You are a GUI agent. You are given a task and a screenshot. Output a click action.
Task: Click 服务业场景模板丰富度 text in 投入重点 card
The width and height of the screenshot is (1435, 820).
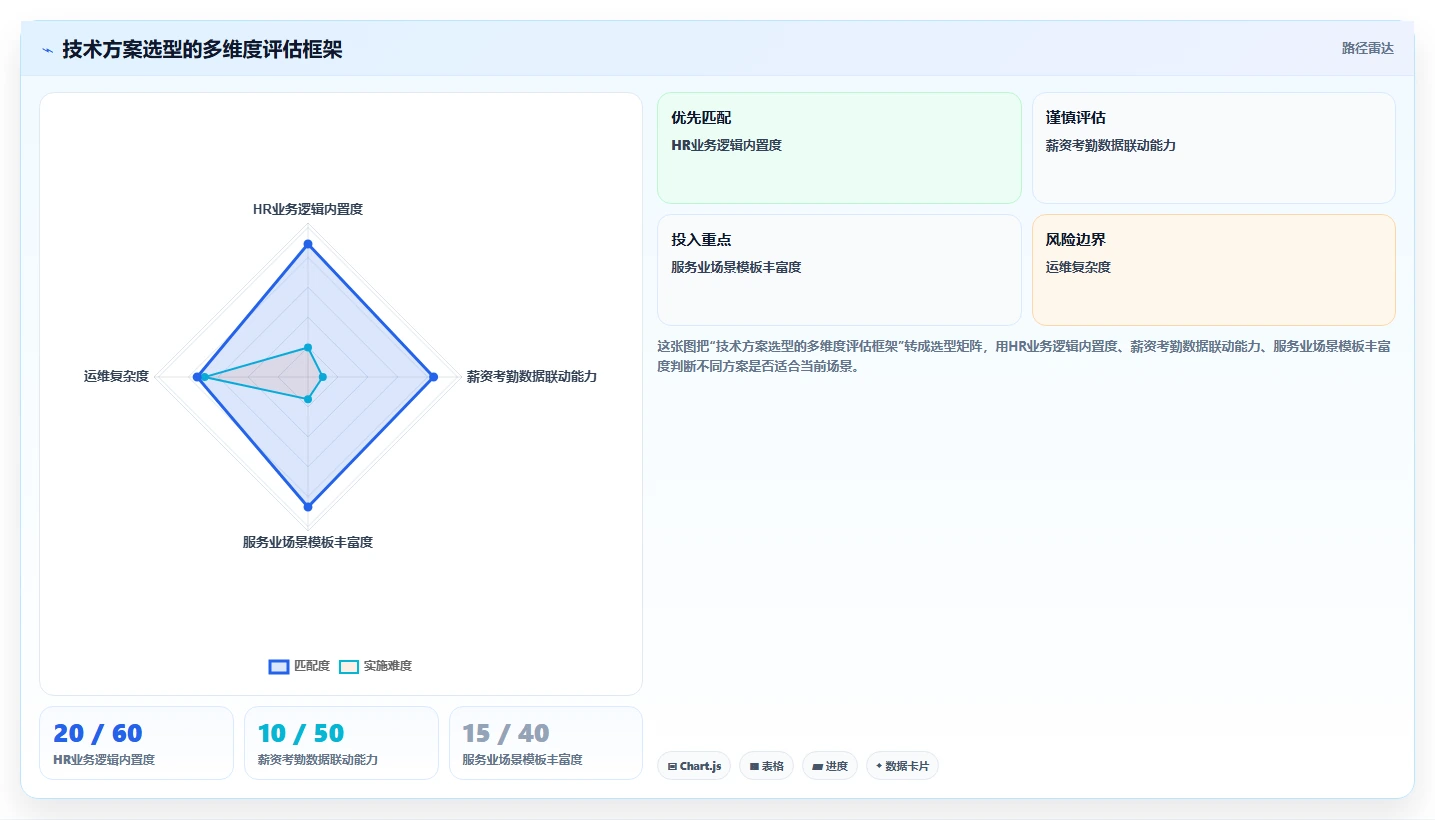tap(736, 267)
